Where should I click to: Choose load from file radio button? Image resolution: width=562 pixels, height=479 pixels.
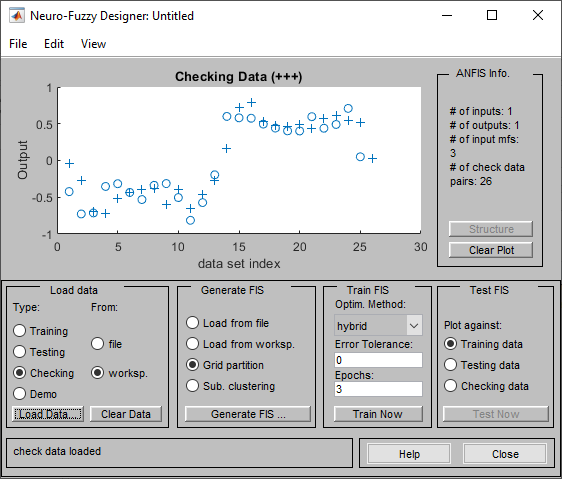97,344
